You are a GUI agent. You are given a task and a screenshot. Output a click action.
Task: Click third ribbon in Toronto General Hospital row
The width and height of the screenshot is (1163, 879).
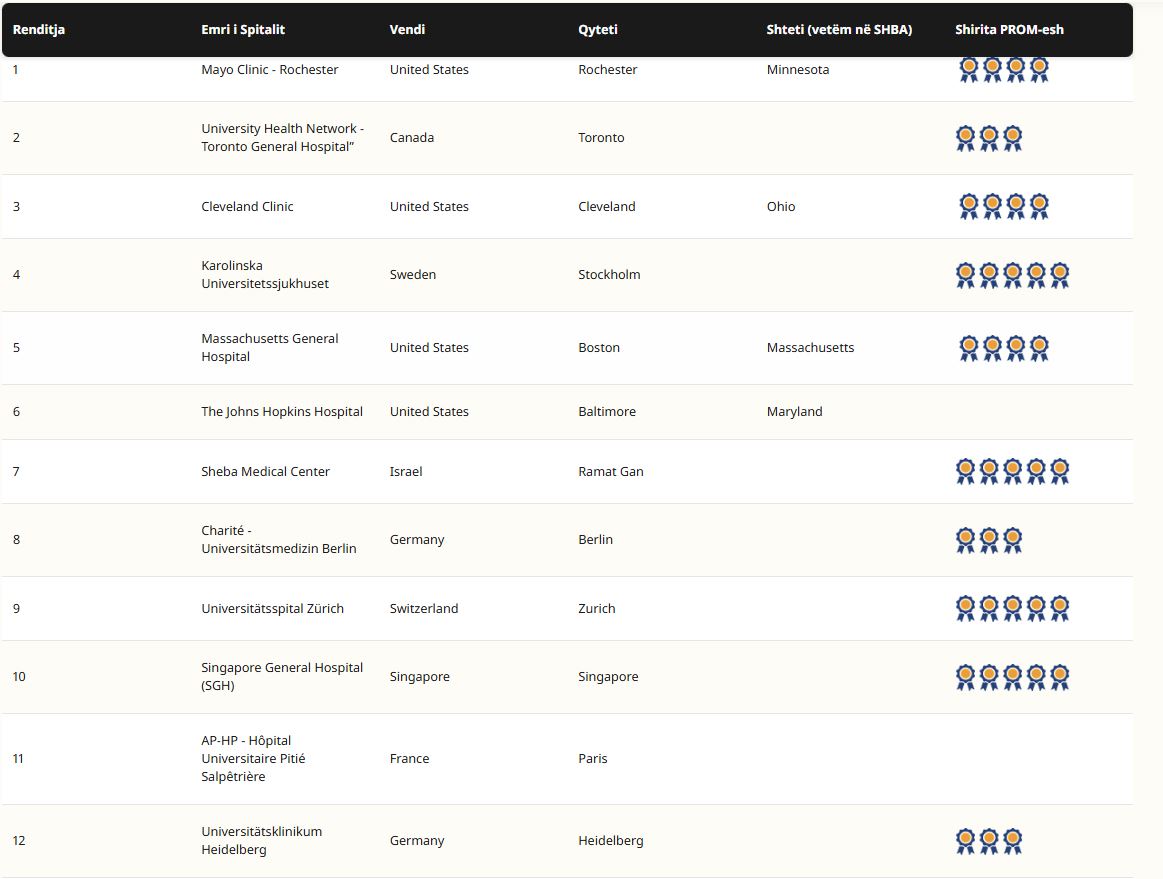(1013, 138)
